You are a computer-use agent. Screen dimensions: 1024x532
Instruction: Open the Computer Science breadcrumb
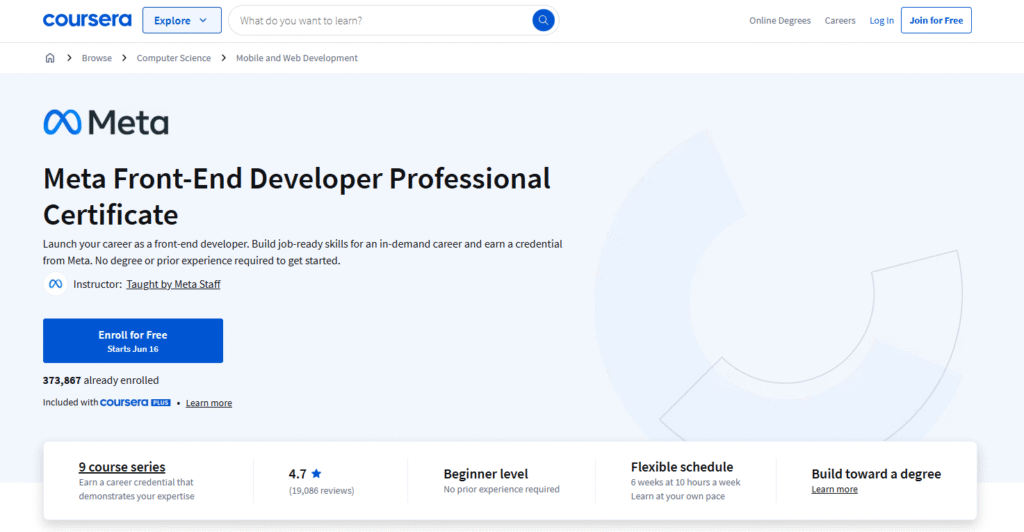click(x=174, y=58)
